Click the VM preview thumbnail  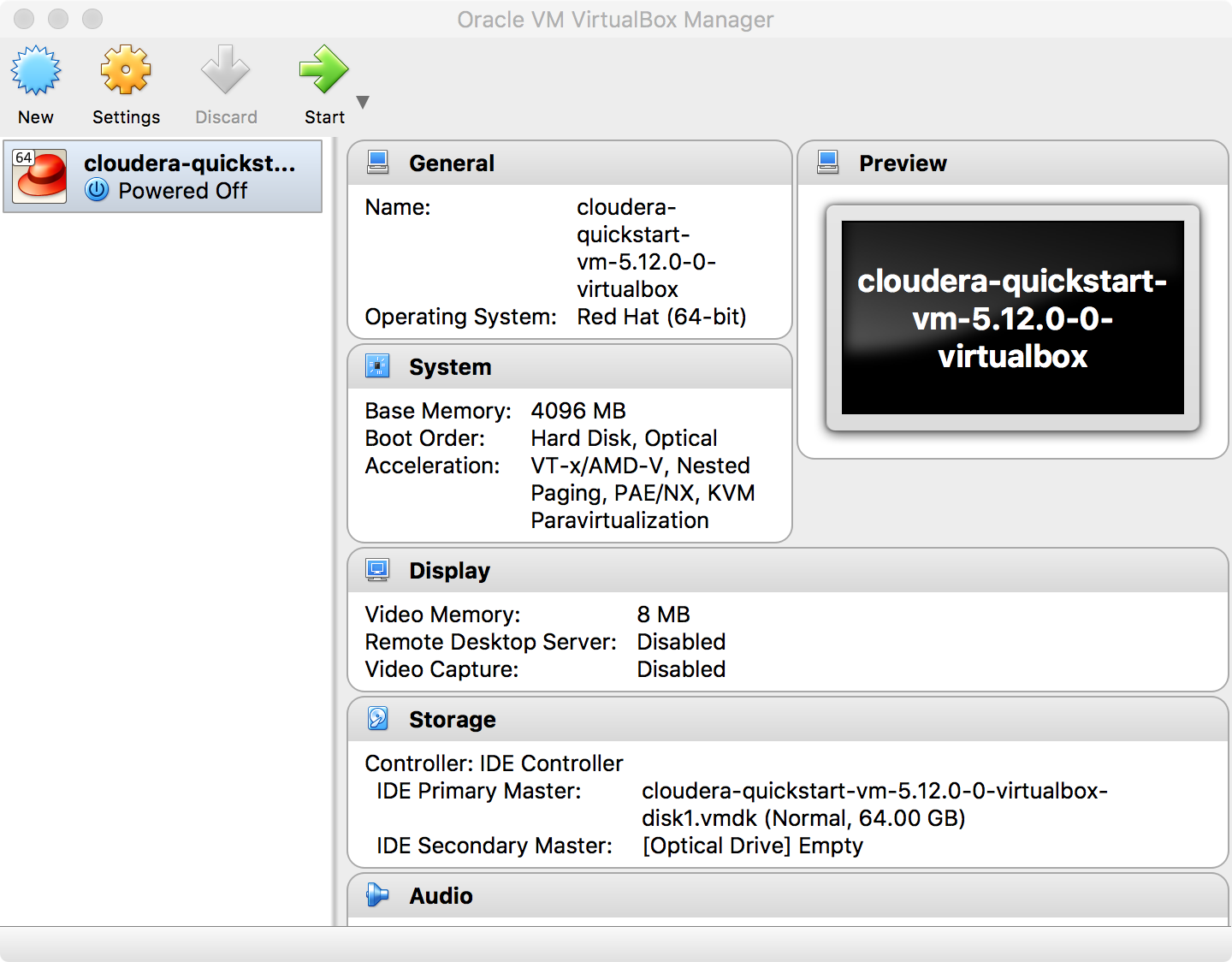pos(1012,318)
